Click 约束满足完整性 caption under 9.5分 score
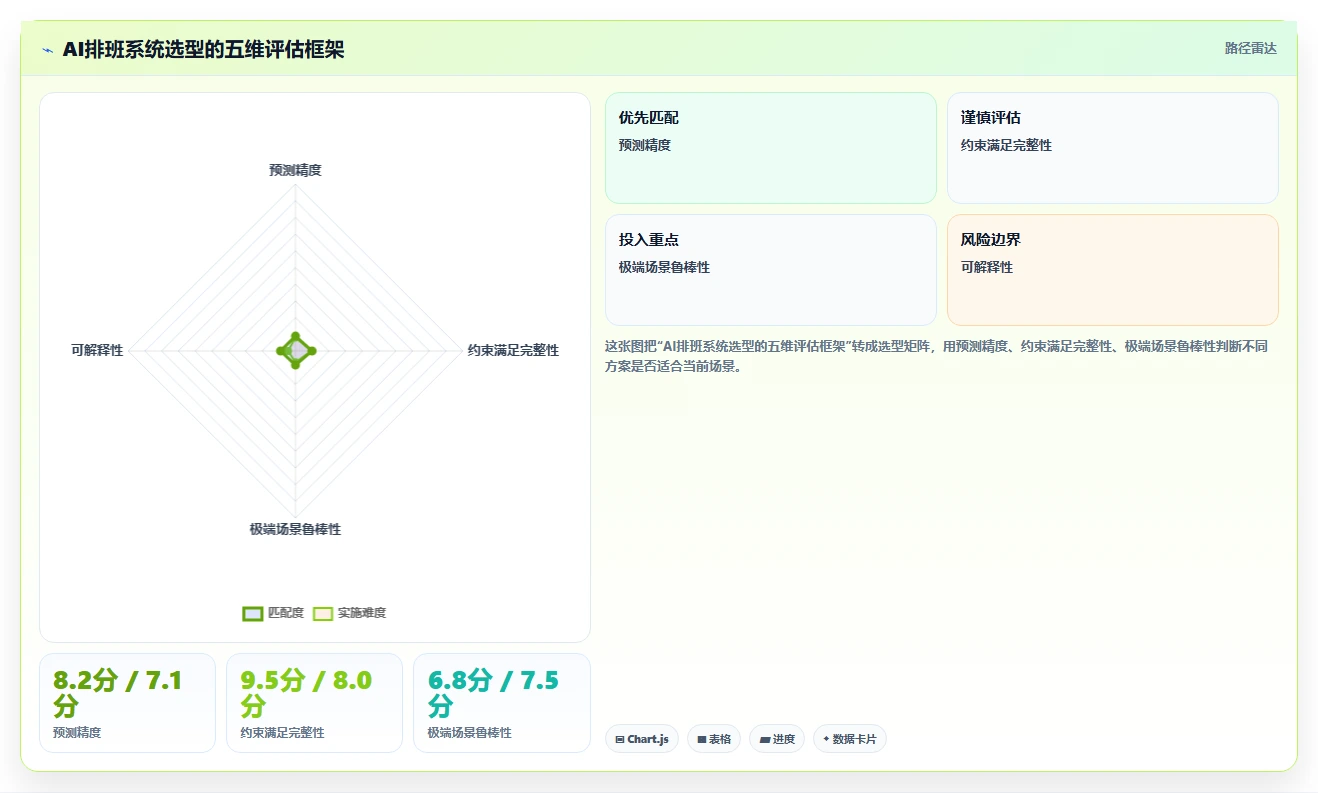1318x793 pixels. pos(283,733)
